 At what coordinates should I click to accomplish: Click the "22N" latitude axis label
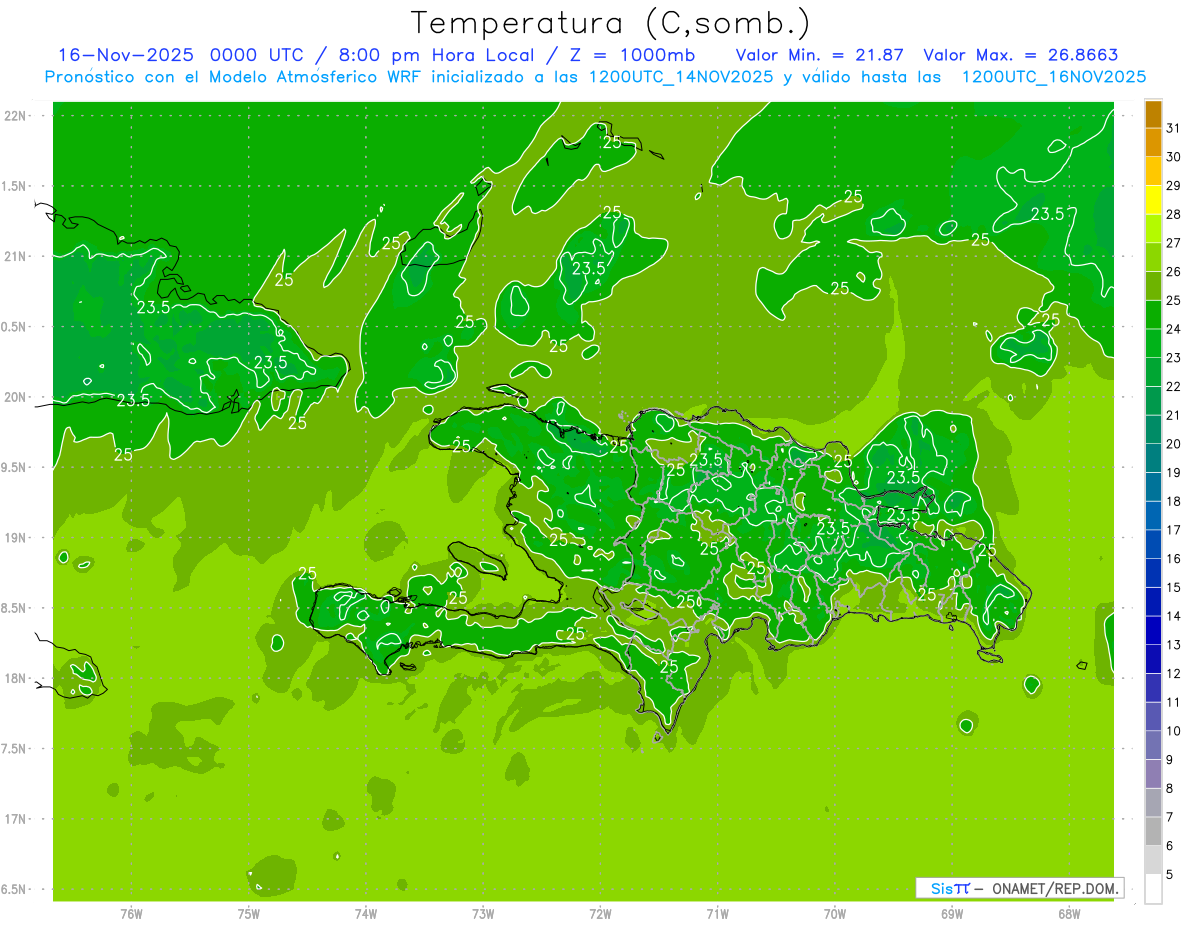click(16, 116)
